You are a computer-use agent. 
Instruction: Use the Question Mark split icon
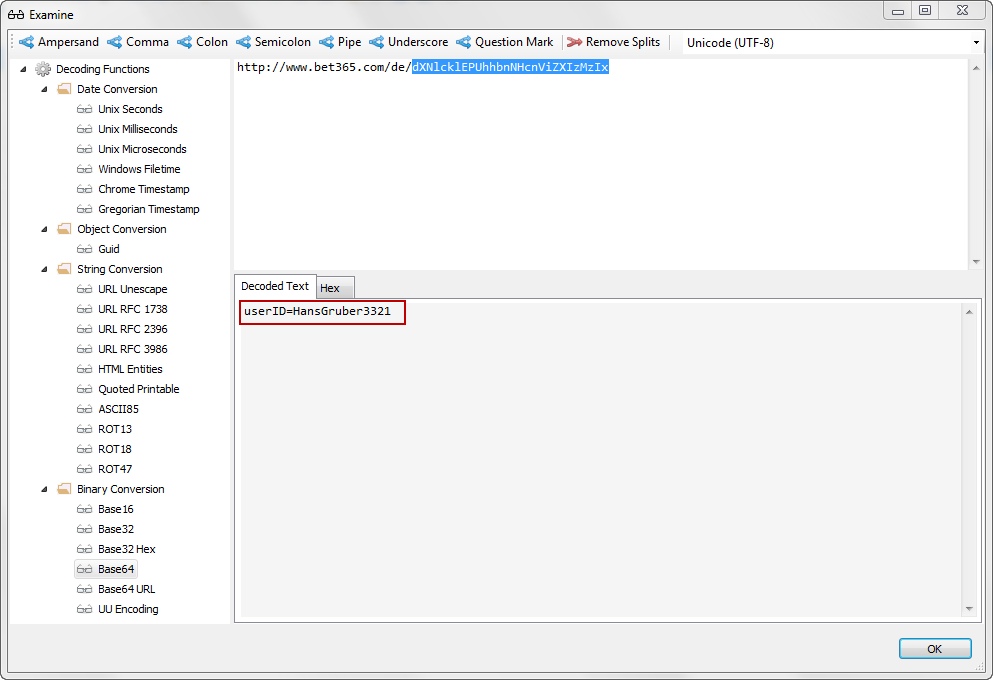pos(464,42)
